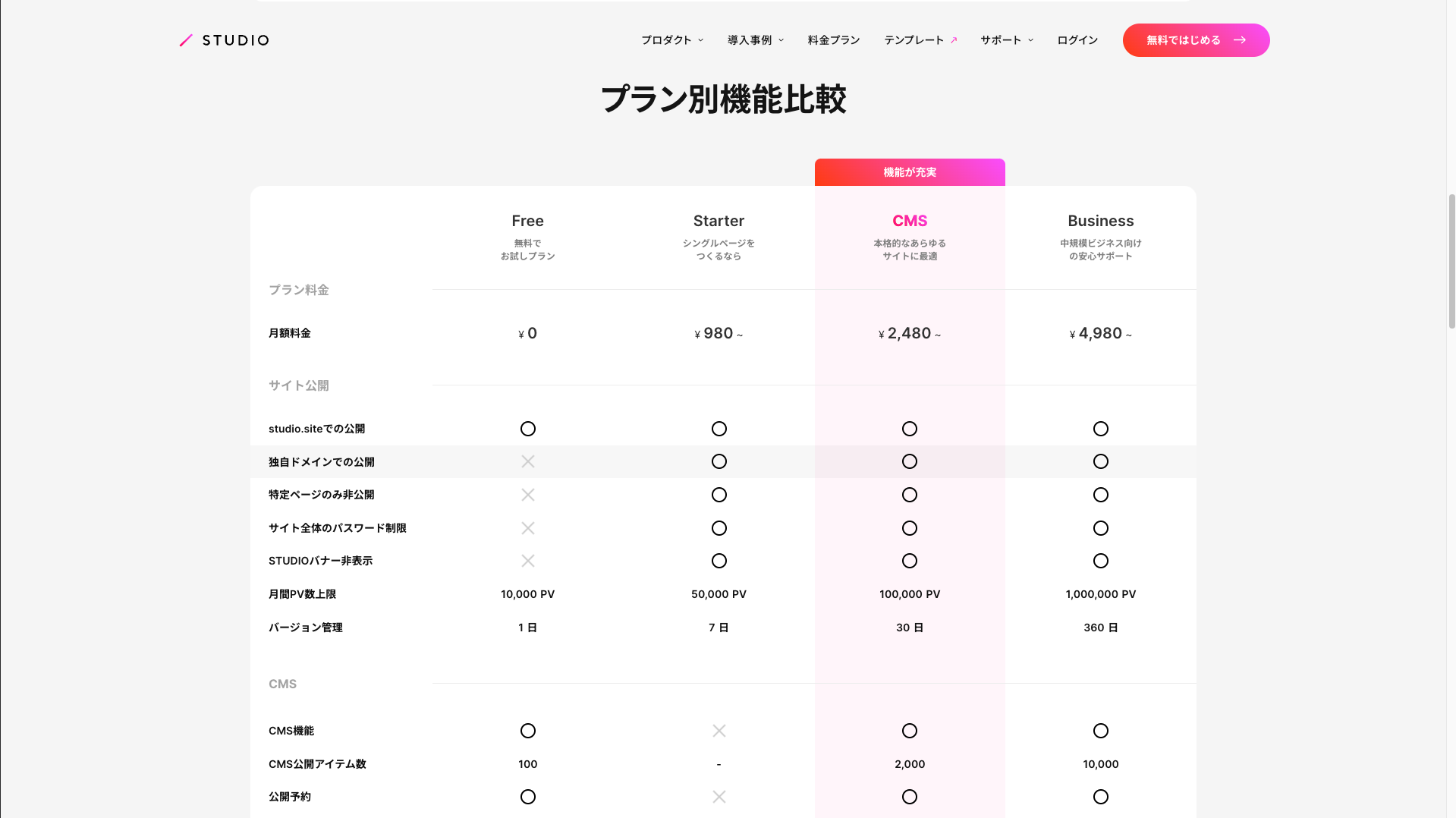Click CMS circle for 公開予約
The height and width of the screenshot is (818, 1456).
pos(910,797)
